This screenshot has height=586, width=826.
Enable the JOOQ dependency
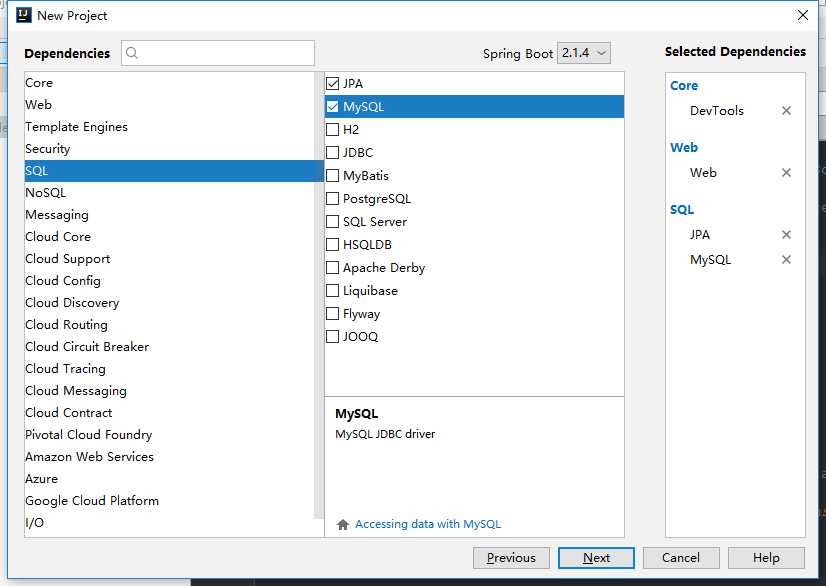pos(332,336)
